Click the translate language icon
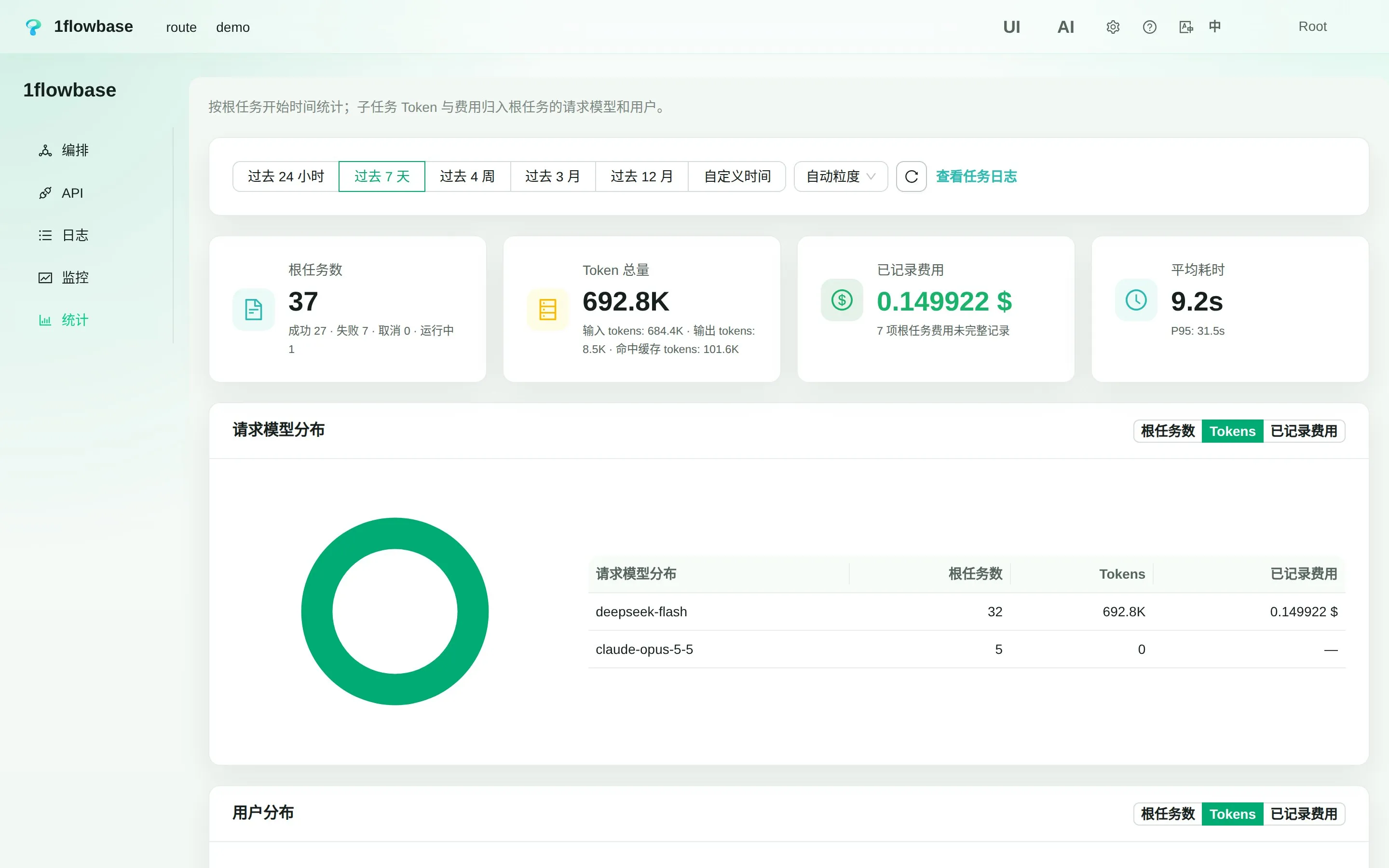 click(1186, 27)
